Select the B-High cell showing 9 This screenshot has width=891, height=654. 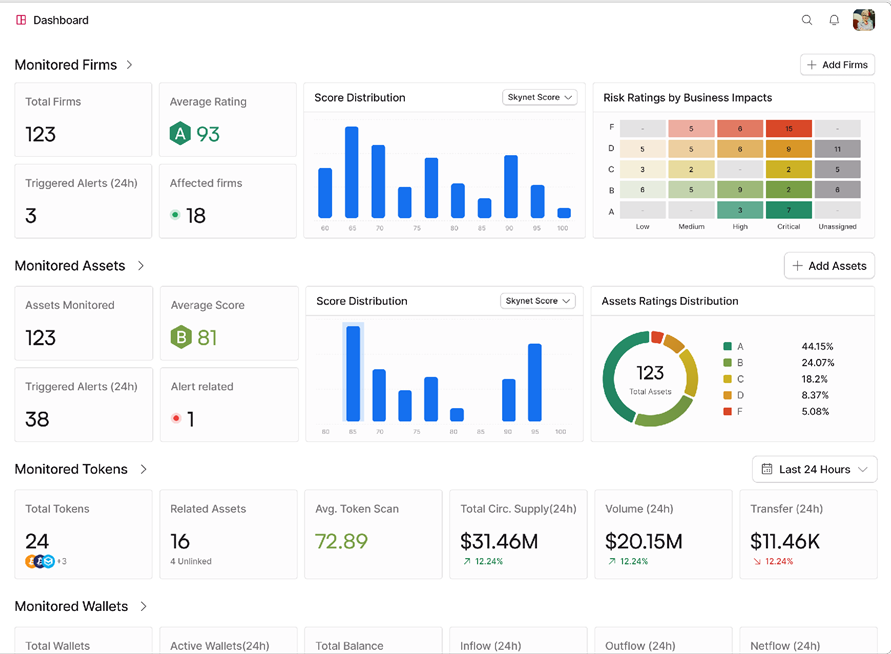740,190
